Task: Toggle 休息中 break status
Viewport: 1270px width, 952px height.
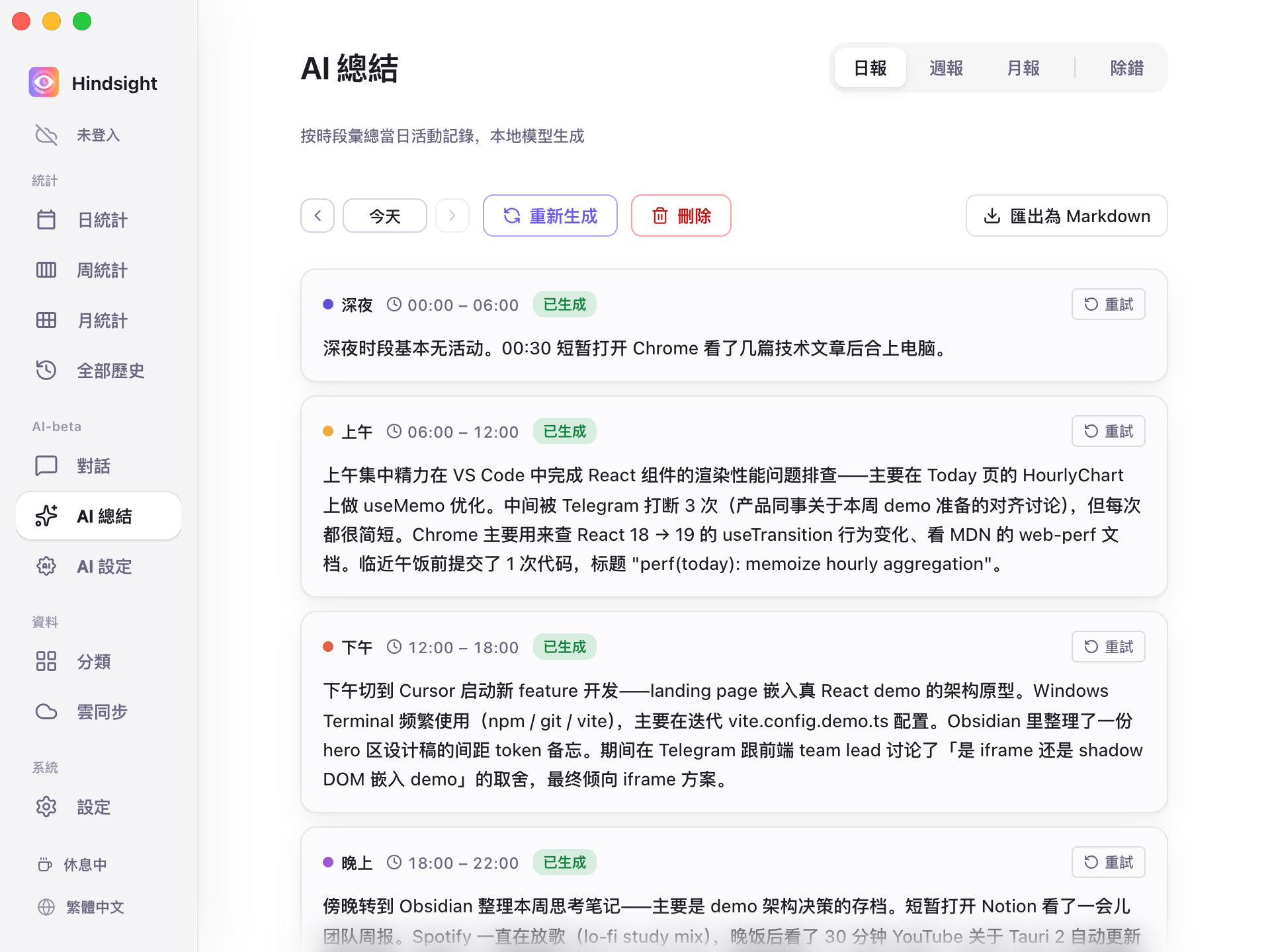Action: click(73, 865)
